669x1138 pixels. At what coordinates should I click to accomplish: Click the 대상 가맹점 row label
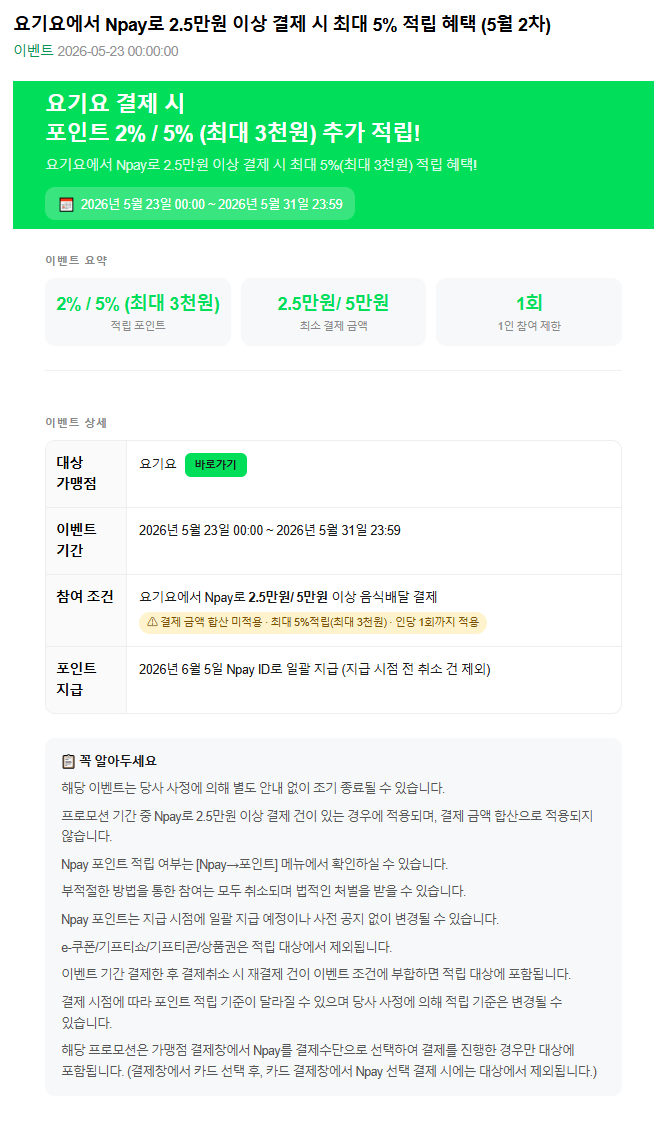pyautogui.click(x=76, y=473)
